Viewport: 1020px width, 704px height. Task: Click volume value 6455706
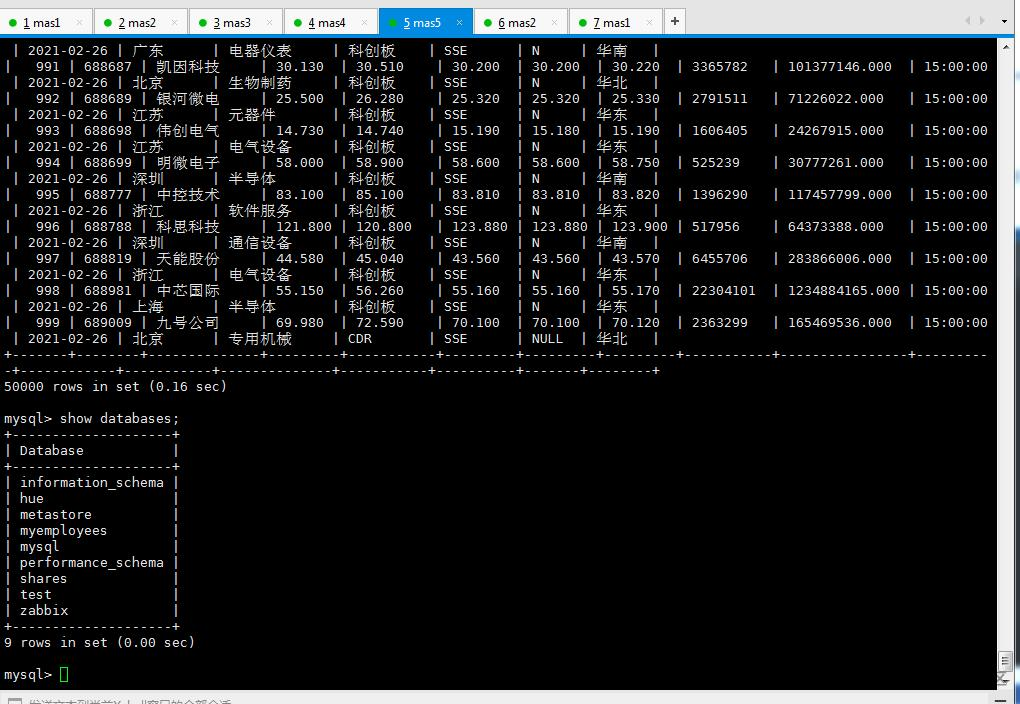pyautogui.click(x=719, y=258)
